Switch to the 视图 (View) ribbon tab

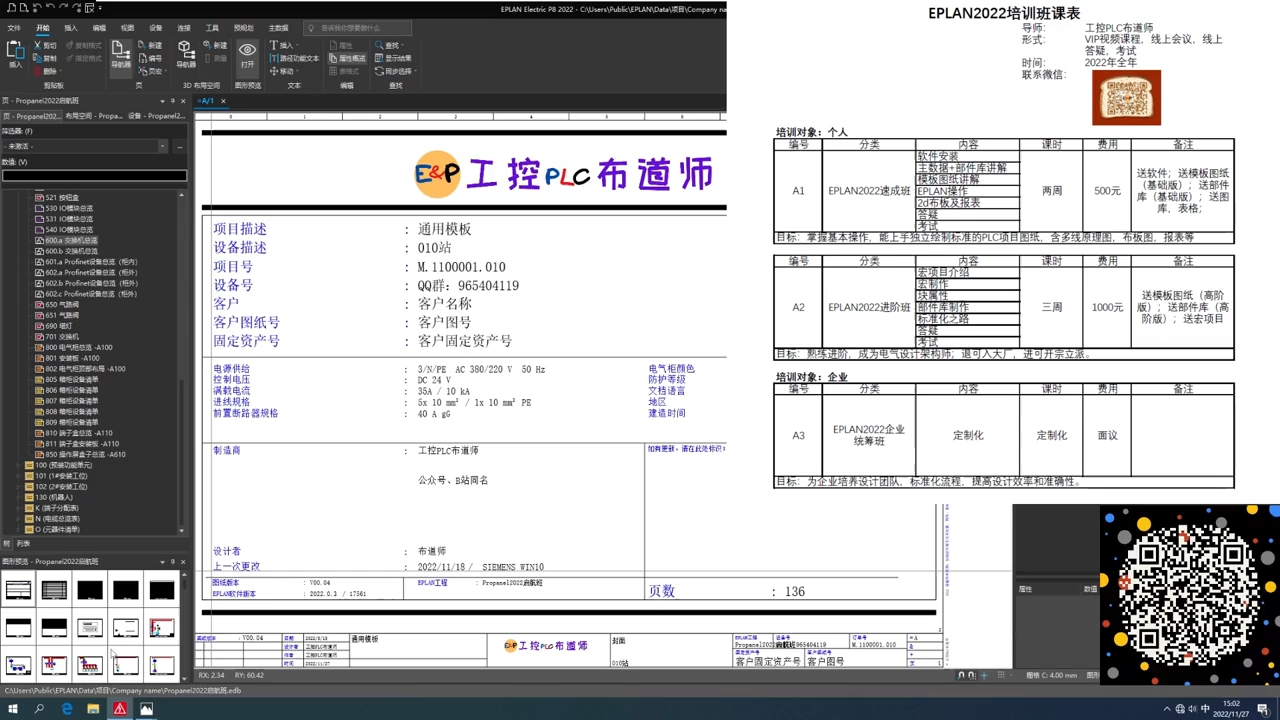(x=127, y=28)
